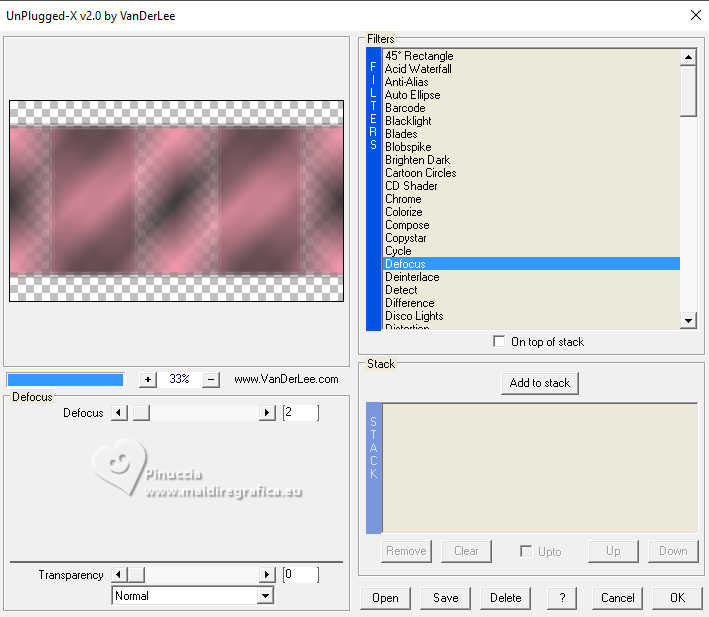Close the UnPlugged-X dialog
709x617 pixels.
tap(696, 15)
